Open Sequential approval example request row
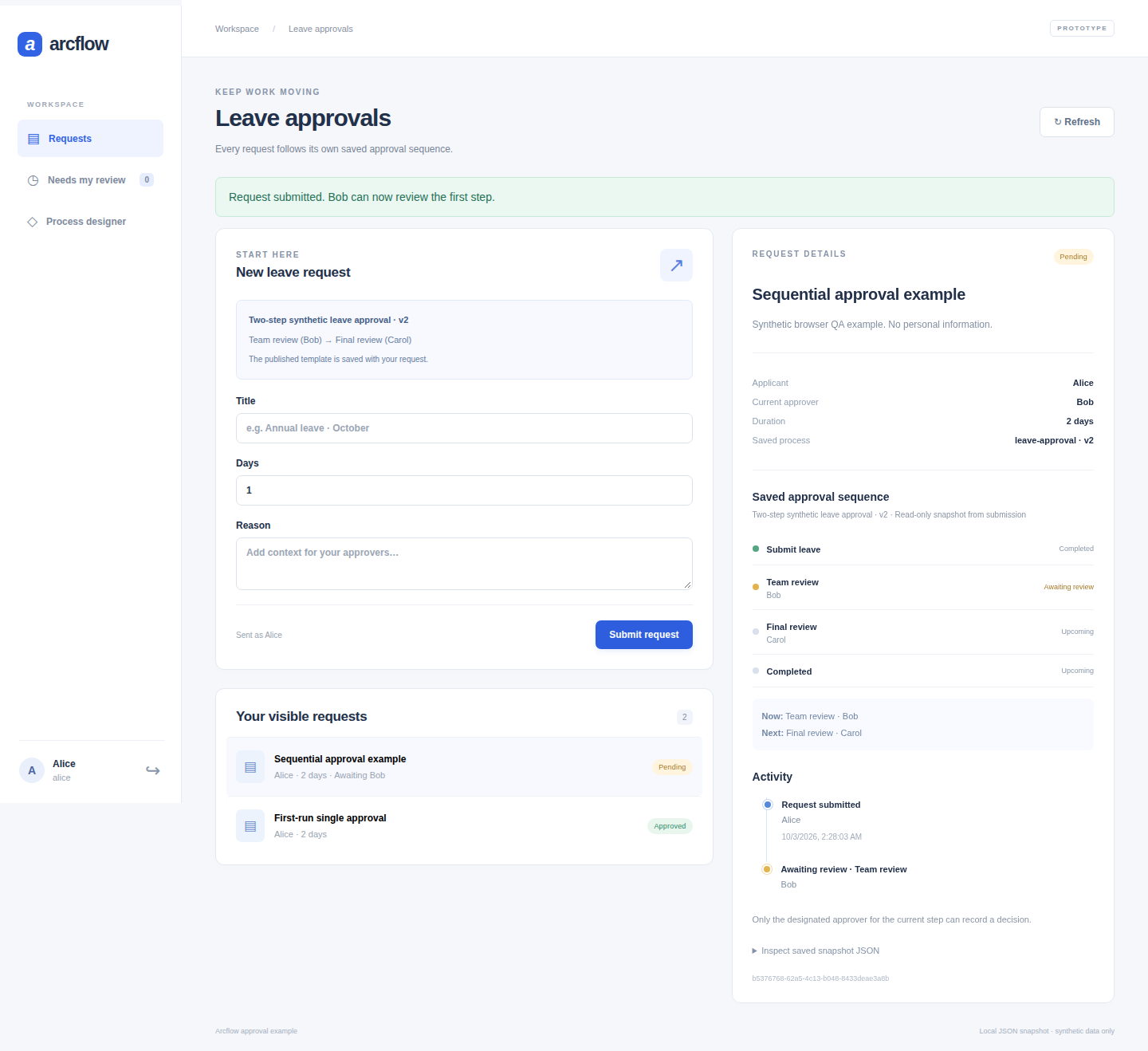1148x1051 pixels. click(464, 767)
